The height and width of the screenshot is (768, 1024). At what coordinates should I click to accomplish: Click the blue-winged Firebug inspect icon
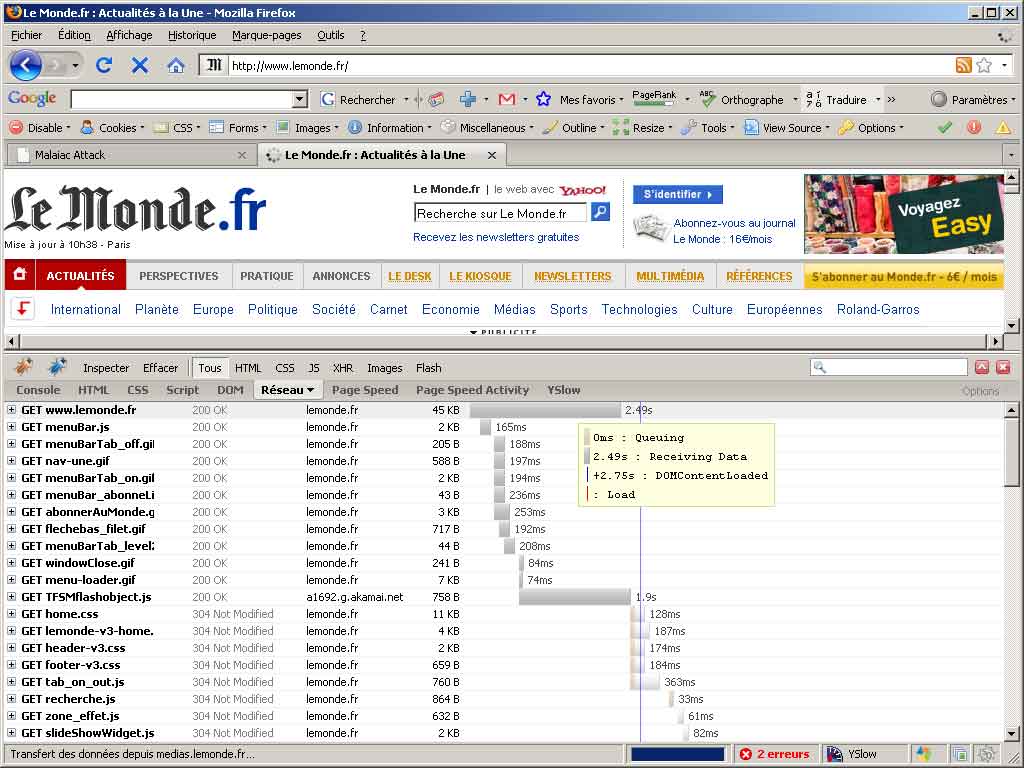tap(57, 367)
